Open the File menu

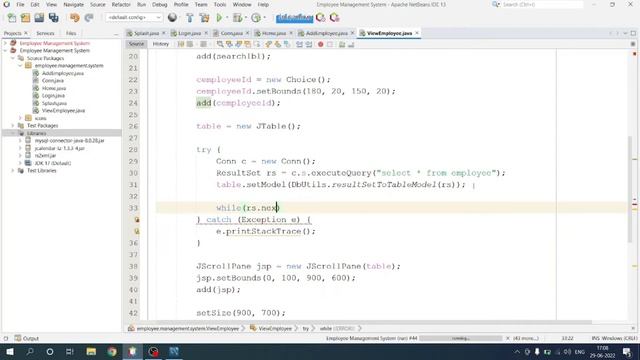pos(20,4)
